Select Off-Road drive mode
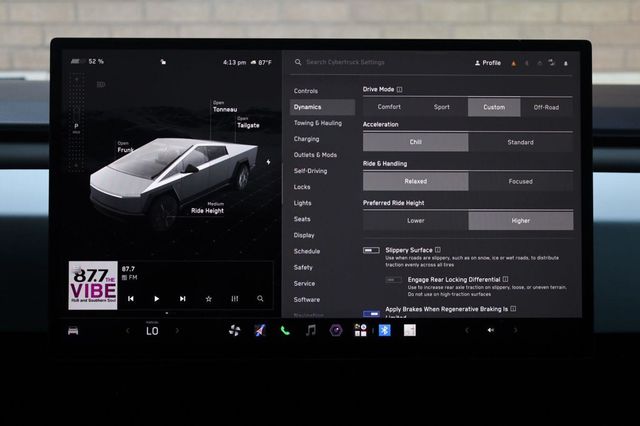Image resolution: width=640 pixels, height=426 pixels. pyautogui.click(x=547, y=107)
